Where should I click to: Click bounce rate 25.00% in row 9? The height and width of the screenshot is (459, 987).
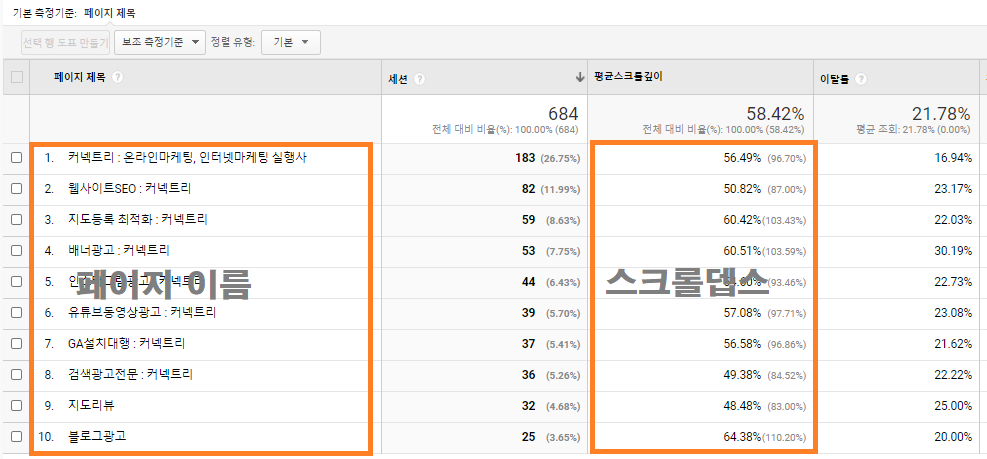coord(953,405)
